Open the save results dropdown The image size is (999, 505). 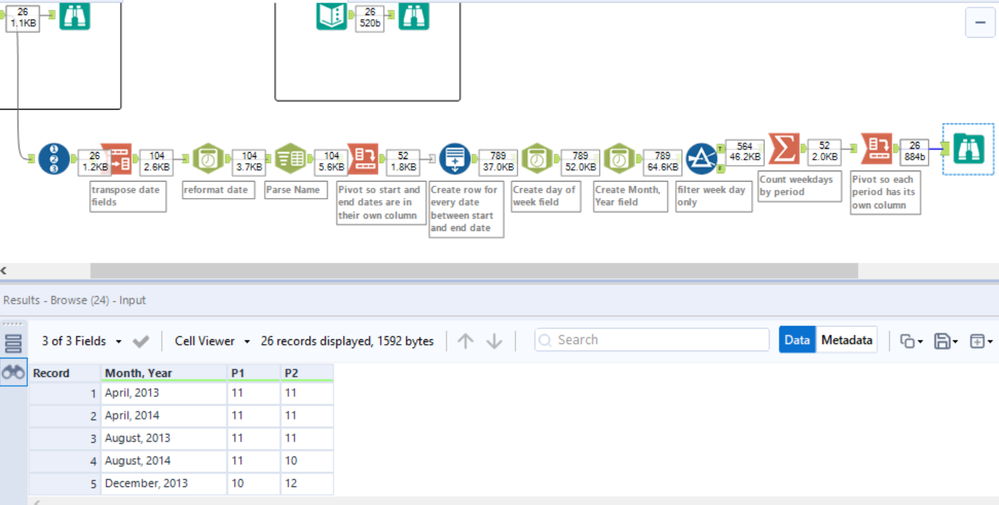tap(946, 341)
